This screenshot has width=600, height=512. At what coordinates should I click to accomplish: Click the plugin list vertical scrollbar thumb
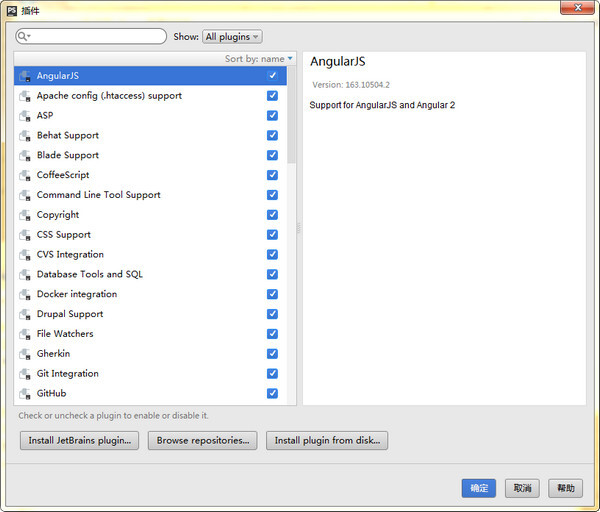292,115
